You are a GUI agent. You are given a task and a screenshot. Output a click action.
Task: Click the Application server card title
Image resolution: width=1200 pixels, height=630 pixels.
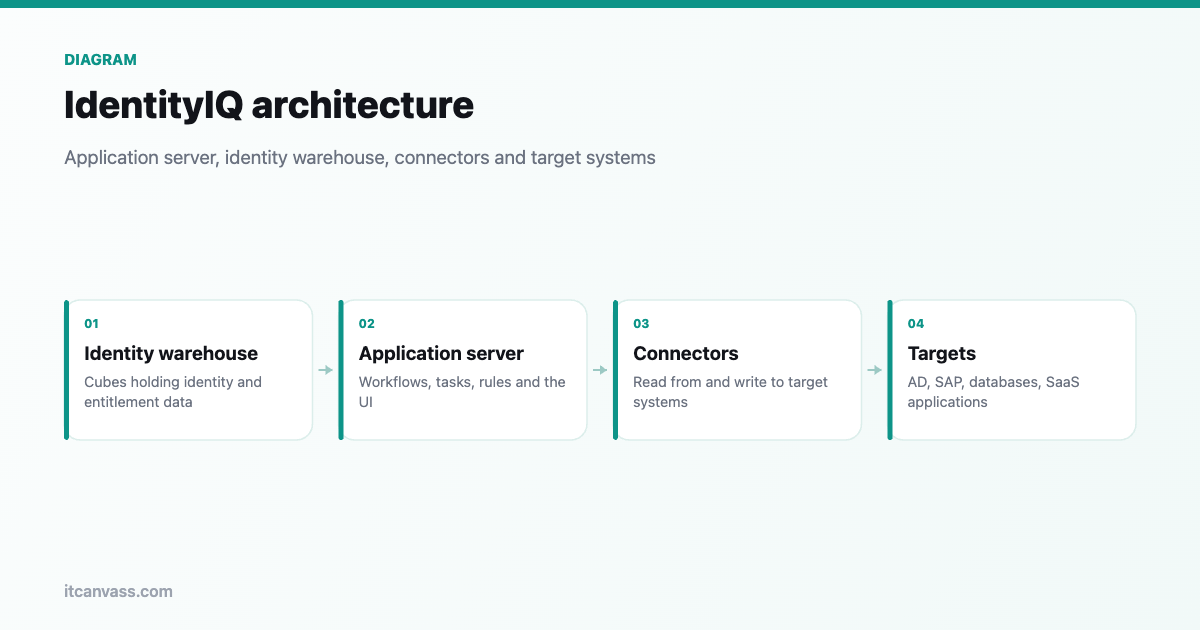[x=441, y=353]
